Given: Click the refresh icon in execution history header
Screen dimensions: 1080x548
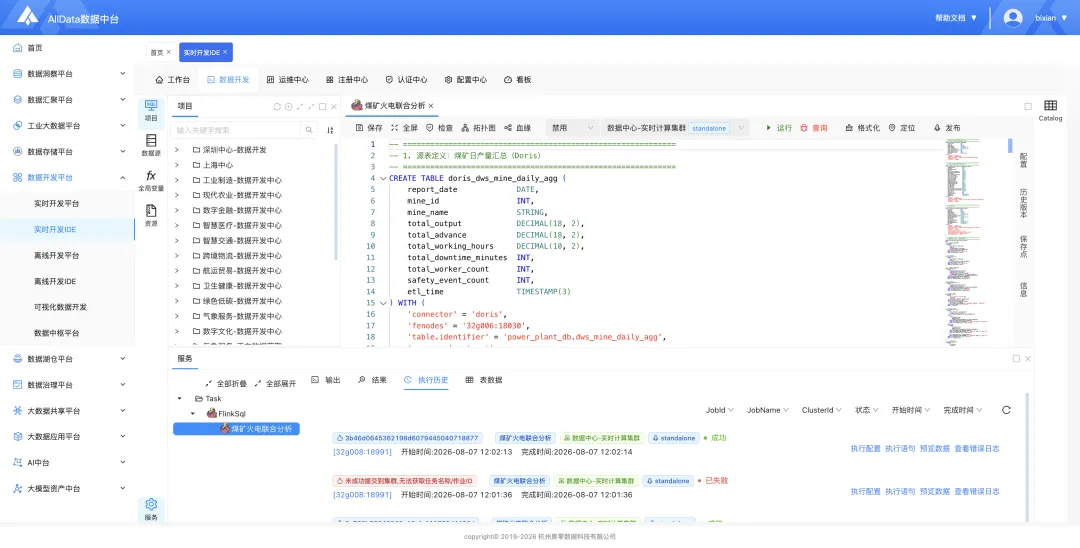Looking at the screenshot, I should (1006, 410).
